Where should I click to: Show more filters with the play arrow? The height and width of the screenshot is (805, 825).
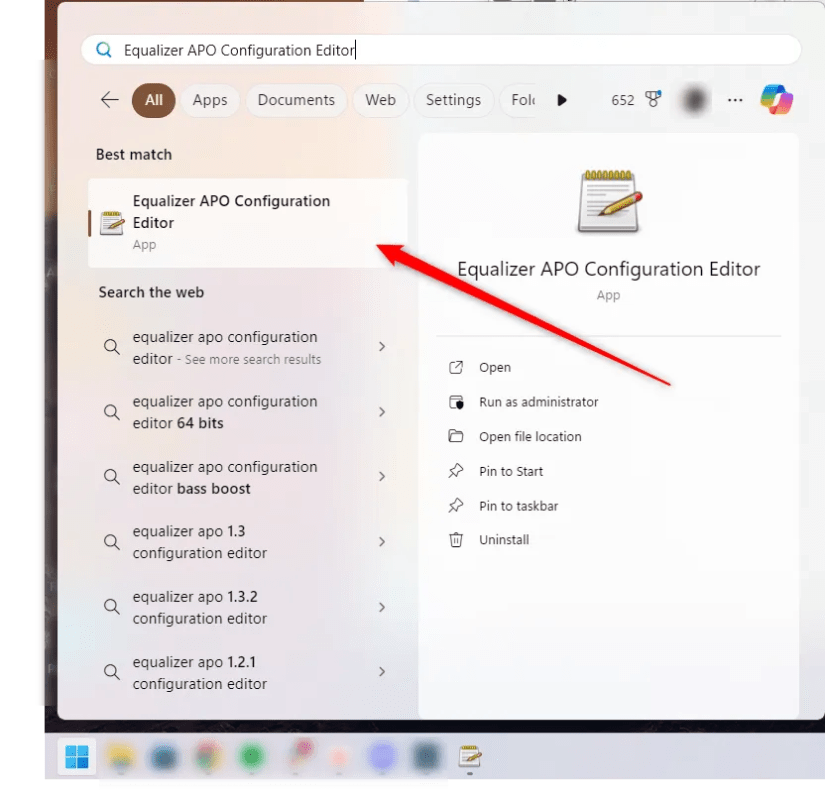click(x=562, y=100)
